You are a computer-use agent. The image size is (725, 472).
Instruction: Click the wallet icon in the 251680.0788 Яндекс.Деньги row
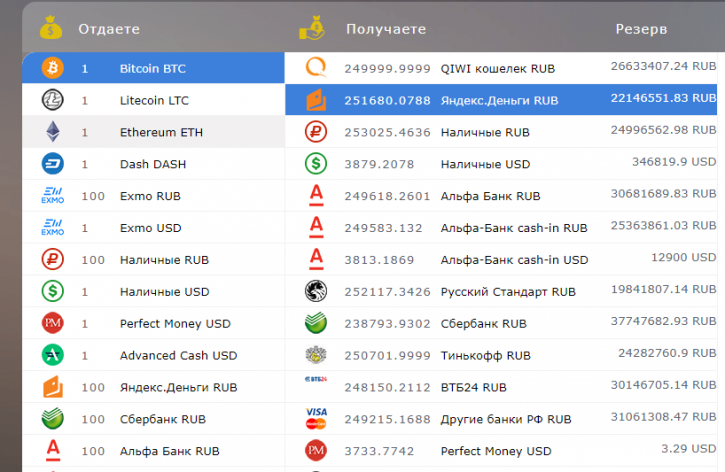click(x=316, y=100)
